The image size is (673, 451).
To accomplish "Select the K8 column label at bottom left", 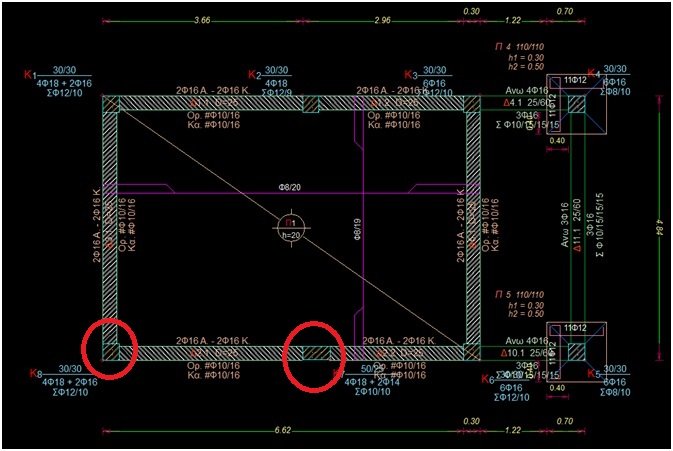I will (36, 374).
